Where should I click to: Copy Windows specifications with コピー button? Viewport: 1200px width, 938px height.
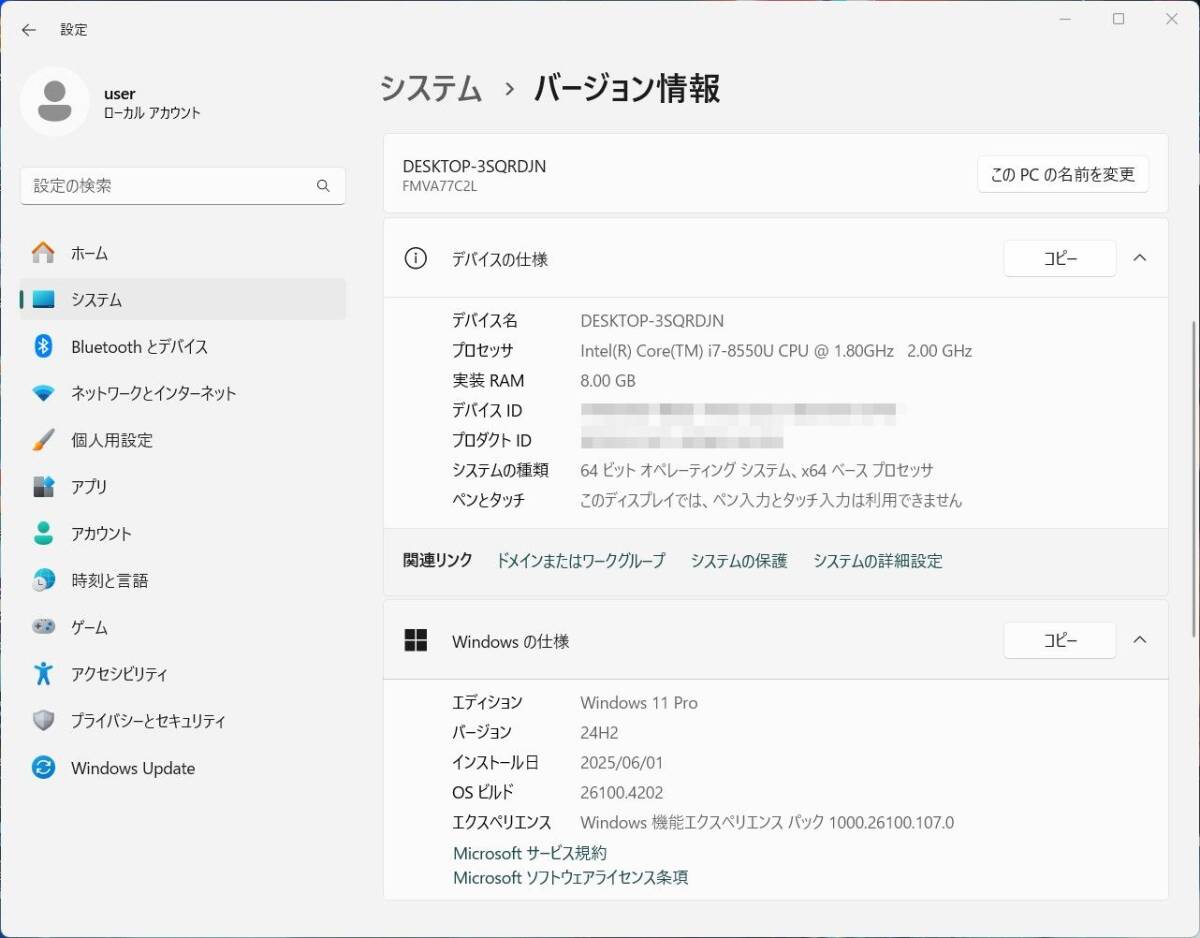coord(1060,640)
